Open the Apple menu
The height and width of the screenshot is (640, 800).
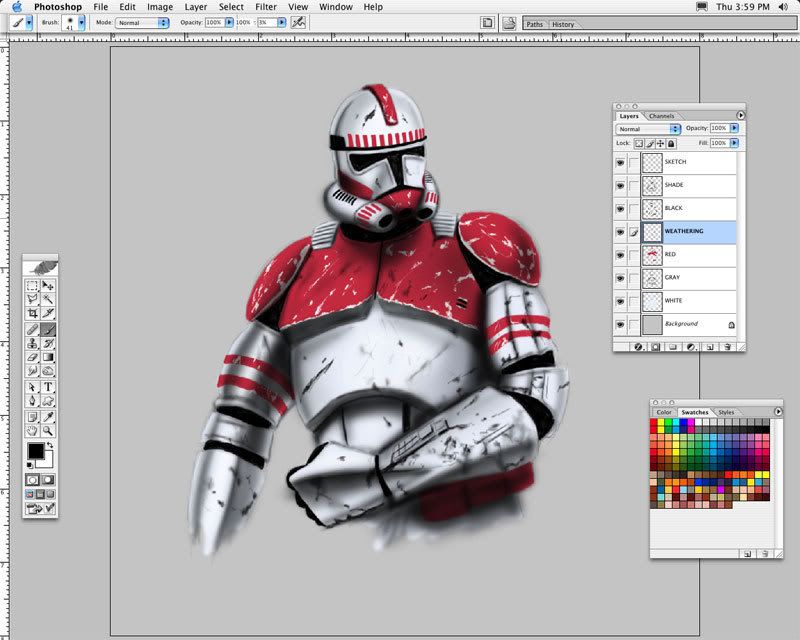click(x=17, y=7)
